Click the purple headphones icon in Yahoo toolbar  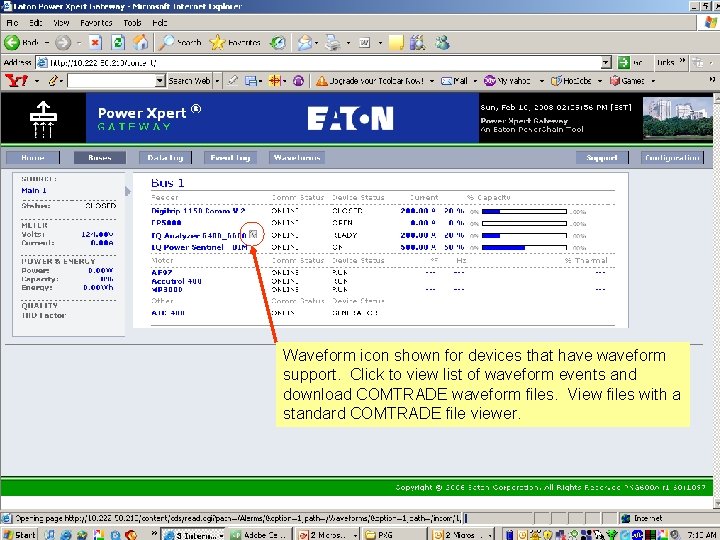pyautogui.click(x=298, y=81)
